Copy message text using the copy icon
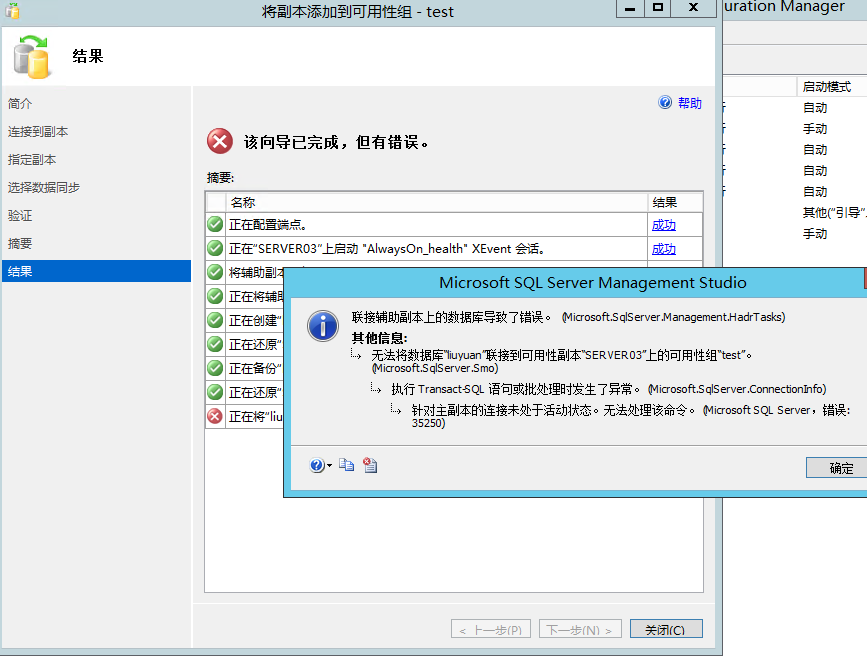The image size is (867, 656). 347,465
